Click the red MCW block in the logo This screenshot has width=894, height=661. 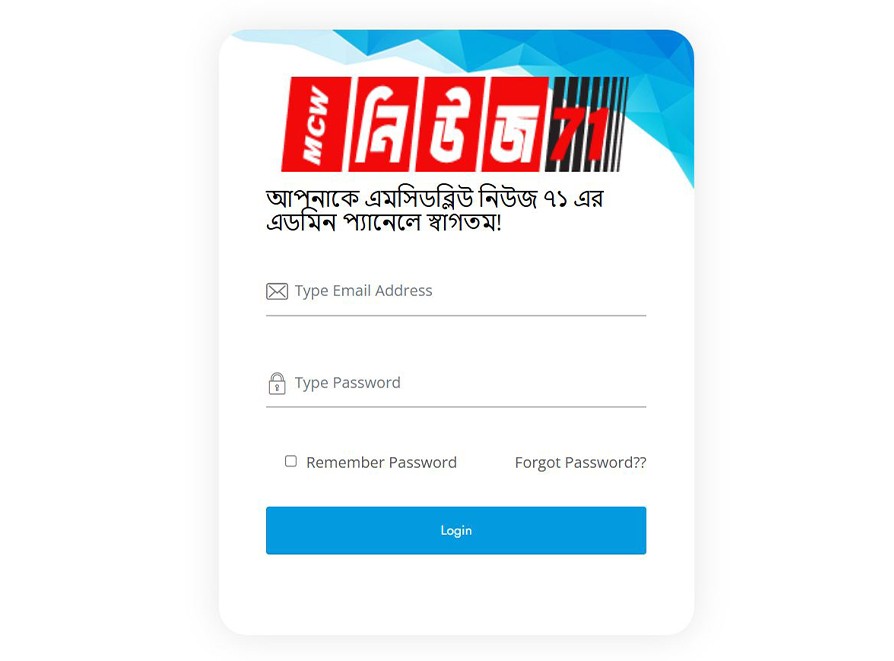click(314, 124)
